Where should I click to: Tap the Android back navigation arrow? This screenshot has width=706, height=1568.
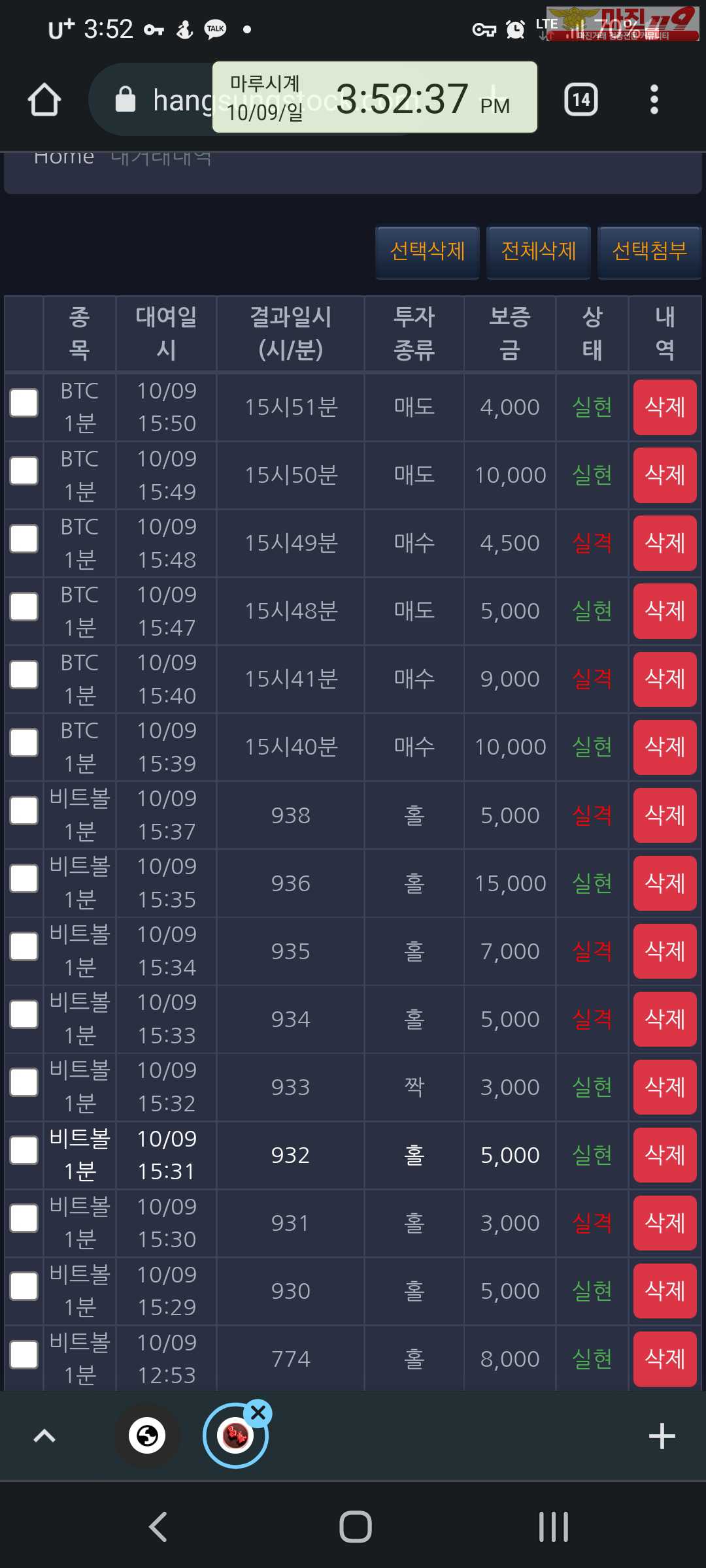[158, 1527]
